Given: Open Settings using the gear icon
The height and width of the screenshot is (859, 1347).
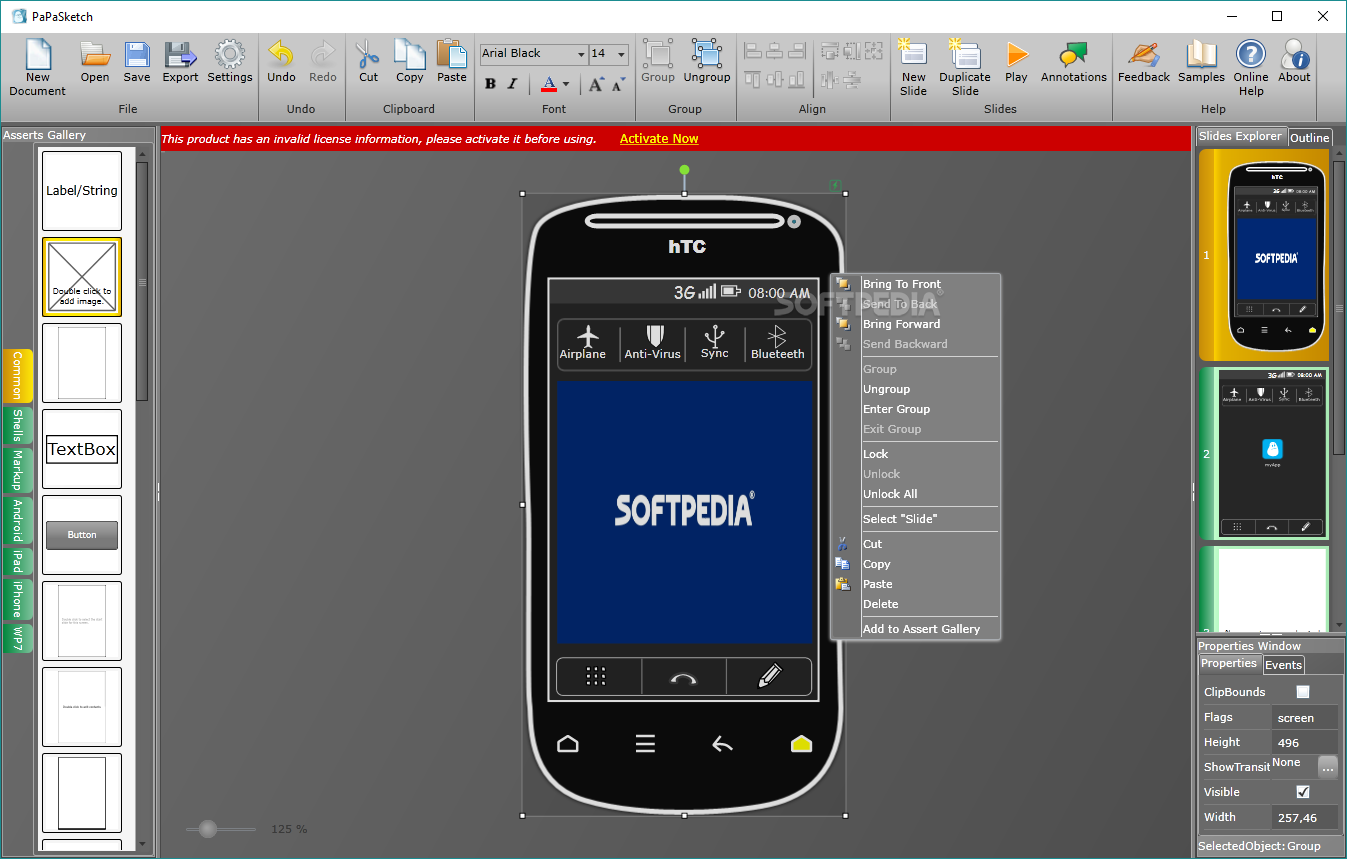Looking at the screenshot, I should pyautogui.click(x=230, y=54).
